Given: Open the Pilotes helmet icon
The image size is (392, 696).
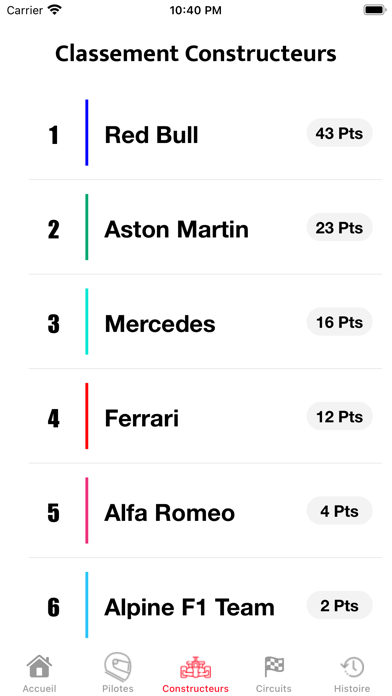Looking at the screenshot, I should (118, 667).
